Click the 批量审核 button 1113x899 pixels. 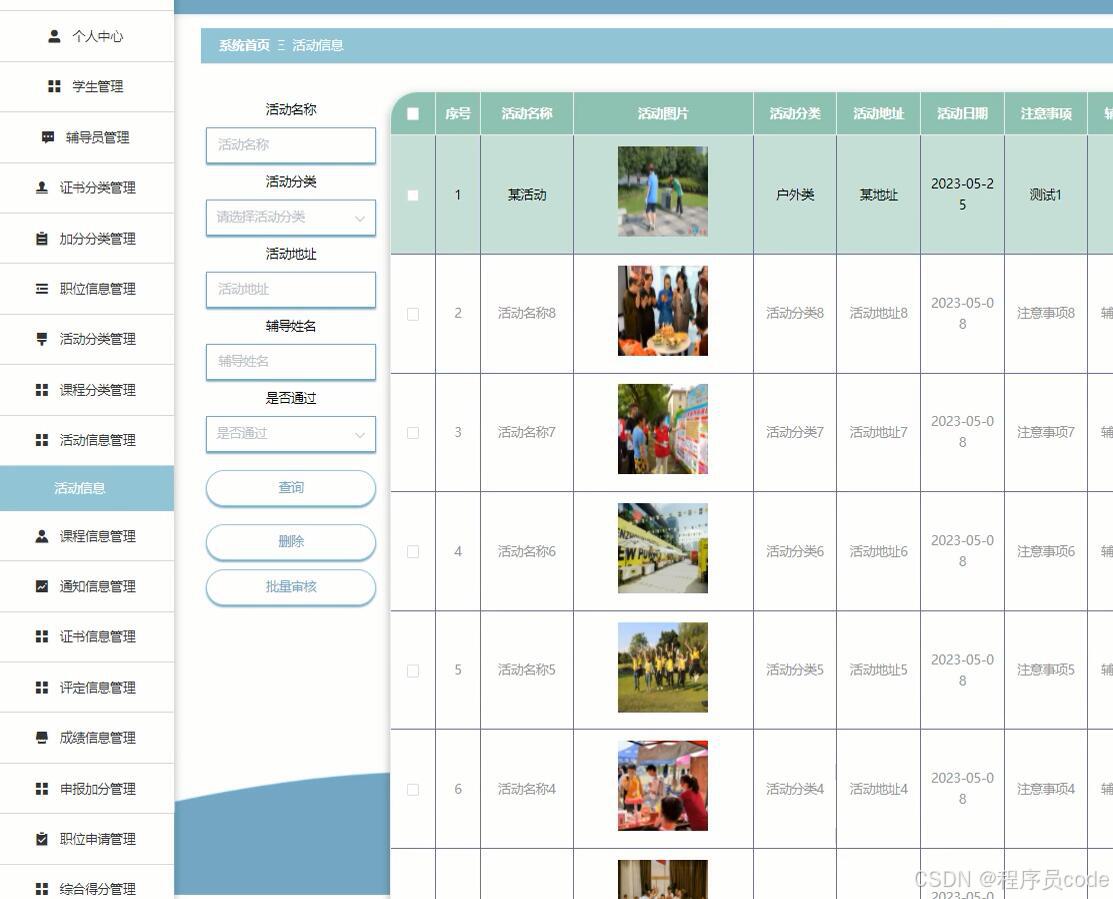(290, 587)
